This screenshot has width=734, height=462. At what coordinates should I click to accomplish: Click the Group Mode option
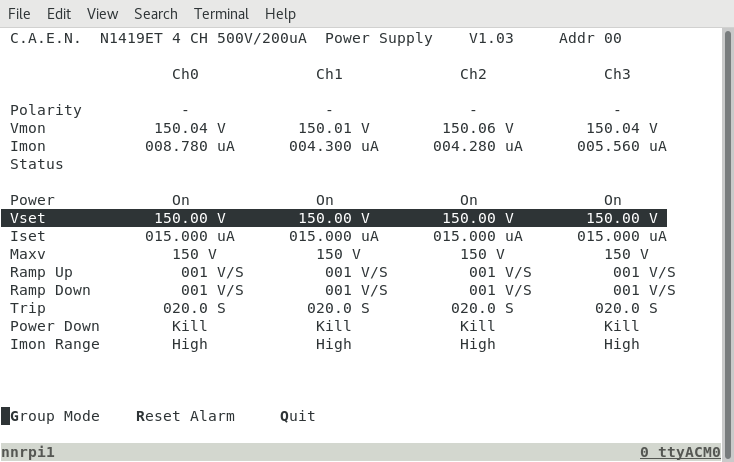click(x=55, y=416)
